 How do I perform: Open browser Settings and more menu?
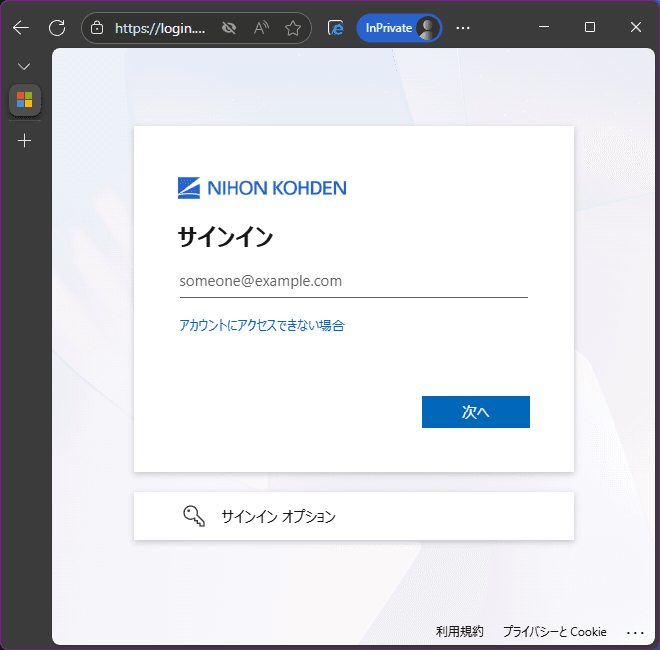pyautogui.click(x=463, y=28)
